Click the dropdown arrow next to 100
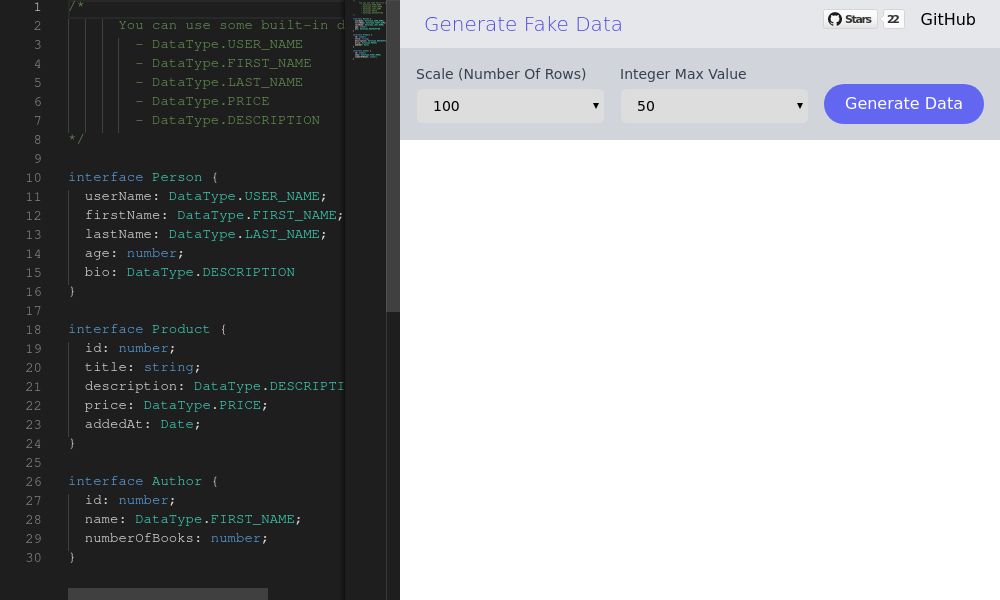This screenshot has width=1000, height=600. tap(595, 105)
